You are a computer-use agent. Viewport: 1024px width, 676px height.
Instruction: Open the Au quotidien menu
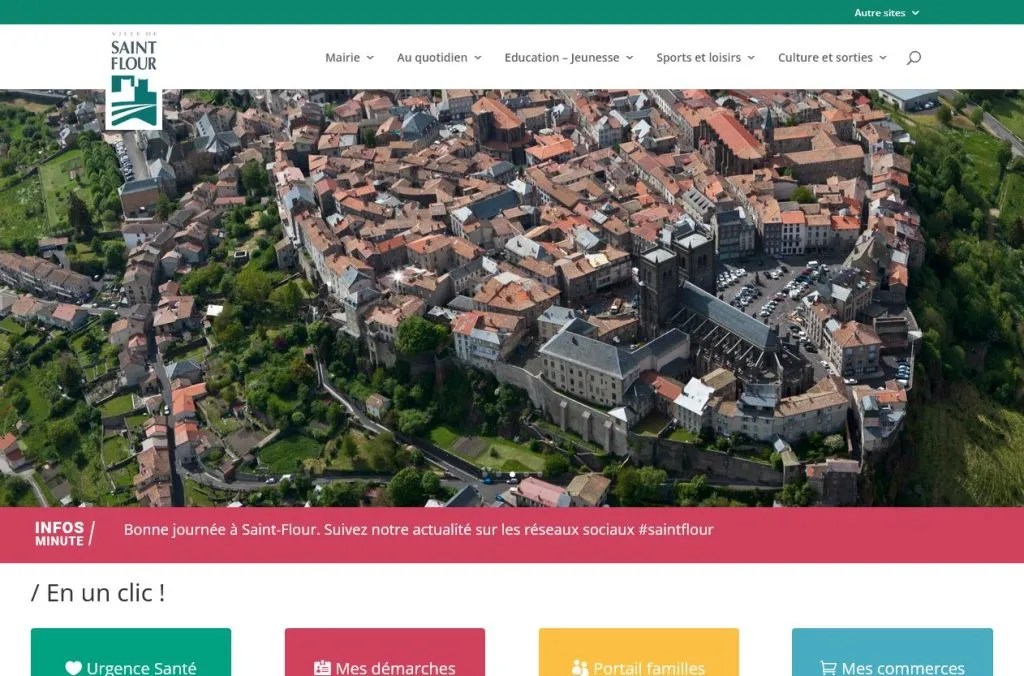pos(439,57)
